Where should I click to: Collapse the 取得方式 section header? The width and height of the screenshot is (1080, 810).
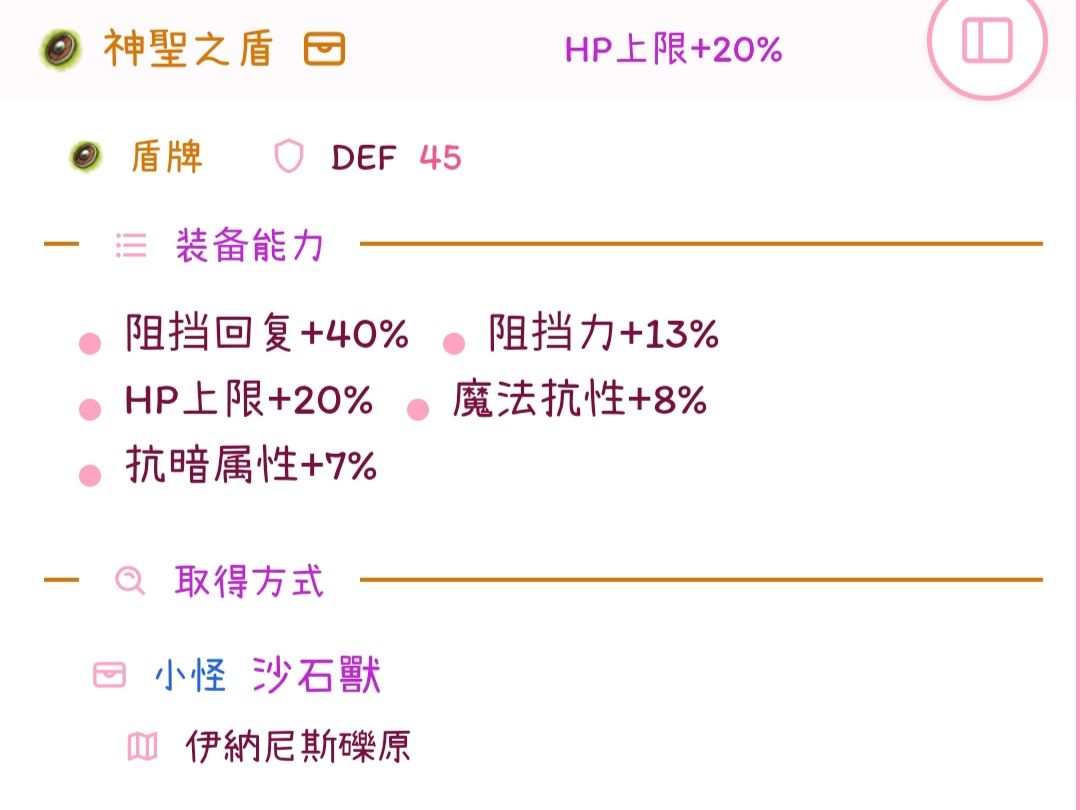tap(249, 580)
